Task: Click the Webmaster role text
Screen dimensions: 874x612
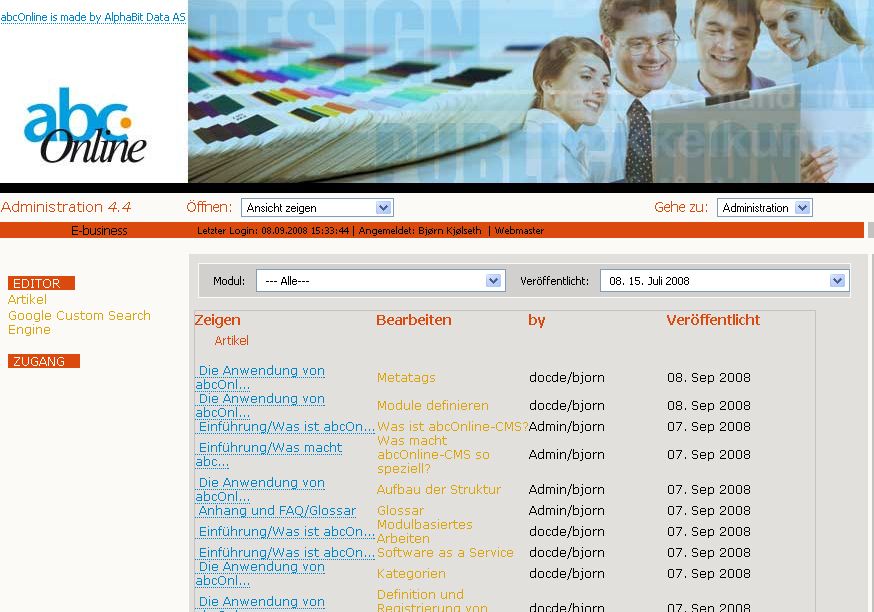Action: point(519,230)
